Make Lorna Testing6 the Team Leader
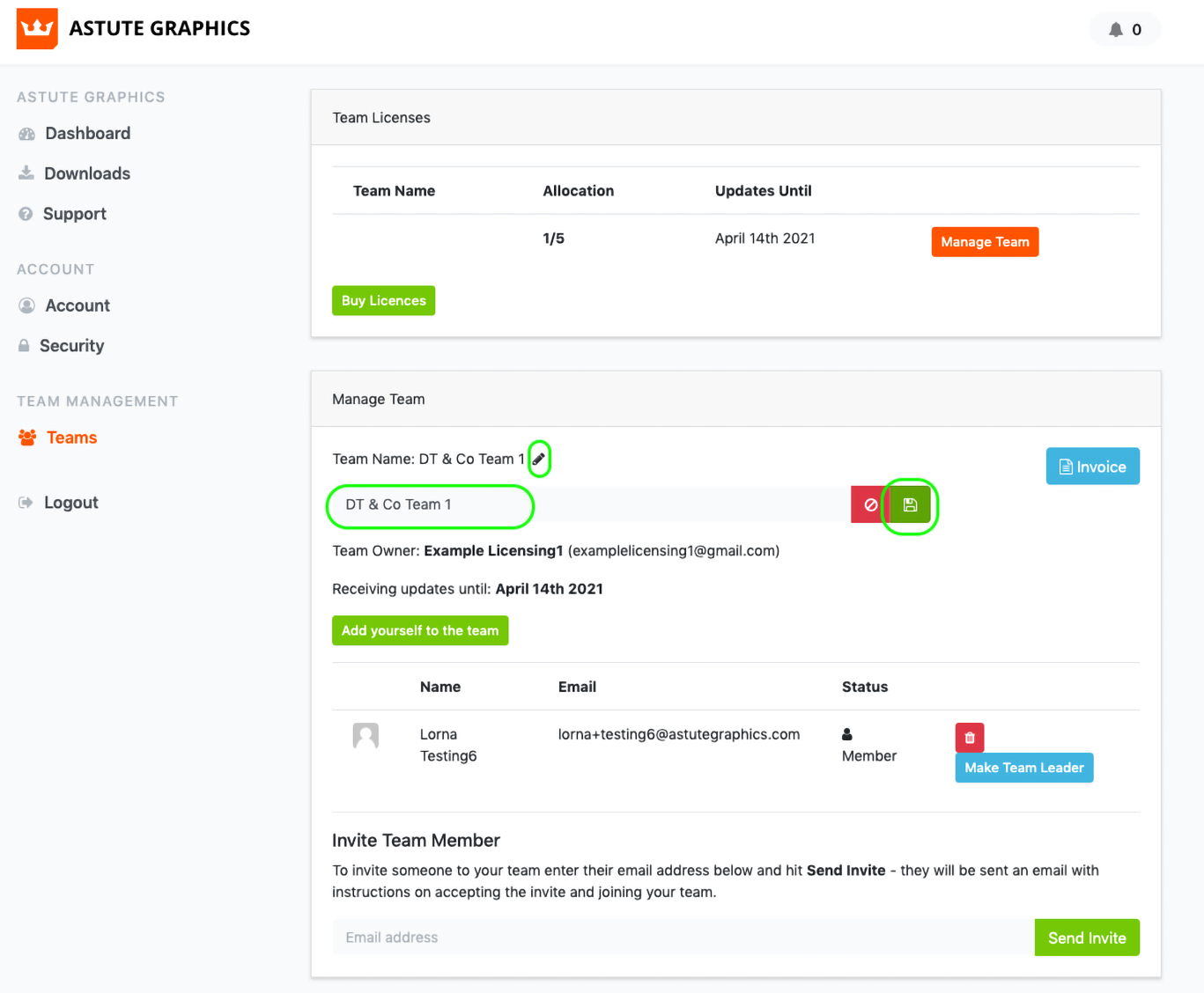The height and width of the screenshot is (993, 1204). (x=1023, y=768)
